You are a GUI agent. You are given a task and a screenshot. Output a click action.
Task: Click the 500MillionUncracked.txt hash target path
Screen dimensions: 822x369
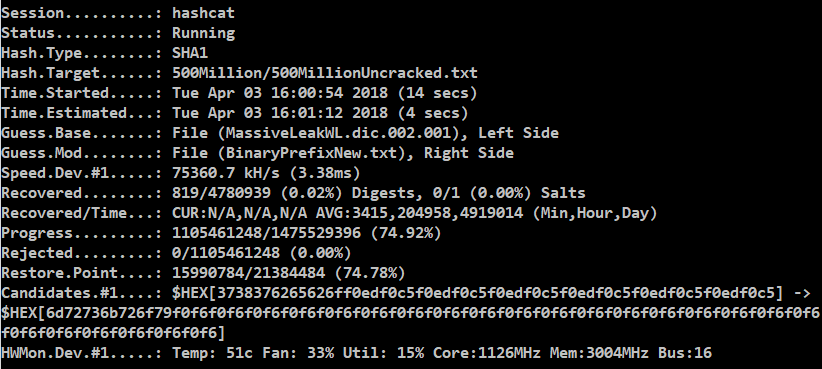pyautogui.click(x=325, y=73)
